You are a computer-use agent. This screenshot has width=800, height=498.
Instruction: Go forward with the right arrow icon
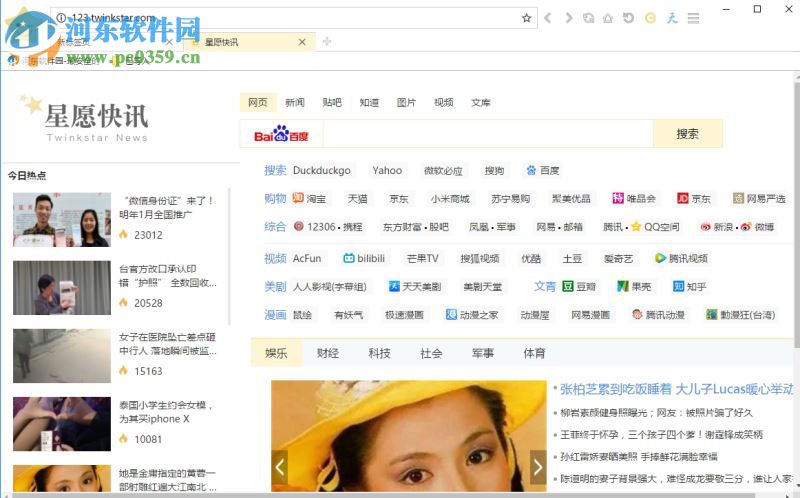pos(568,18)
